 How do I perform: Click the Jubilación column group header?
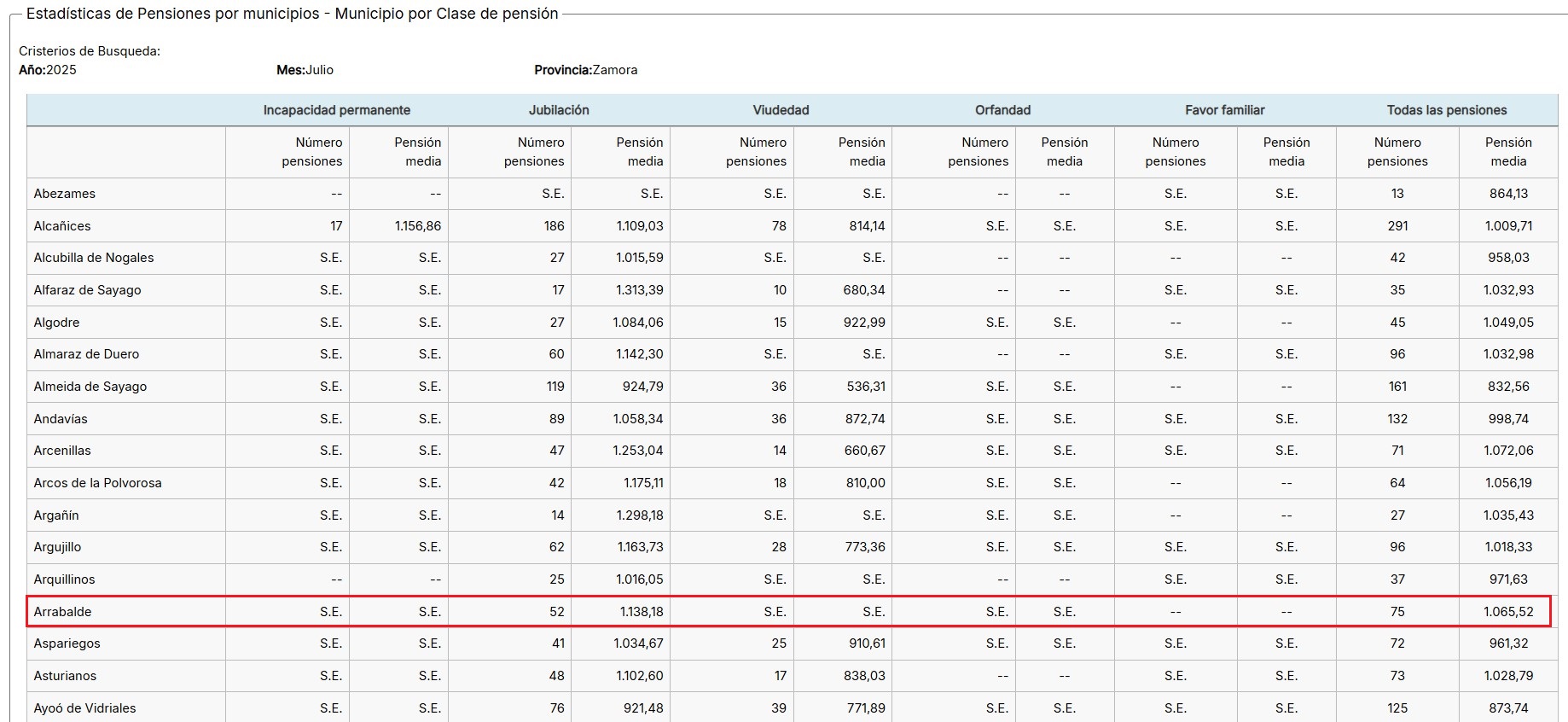[559, 110]
